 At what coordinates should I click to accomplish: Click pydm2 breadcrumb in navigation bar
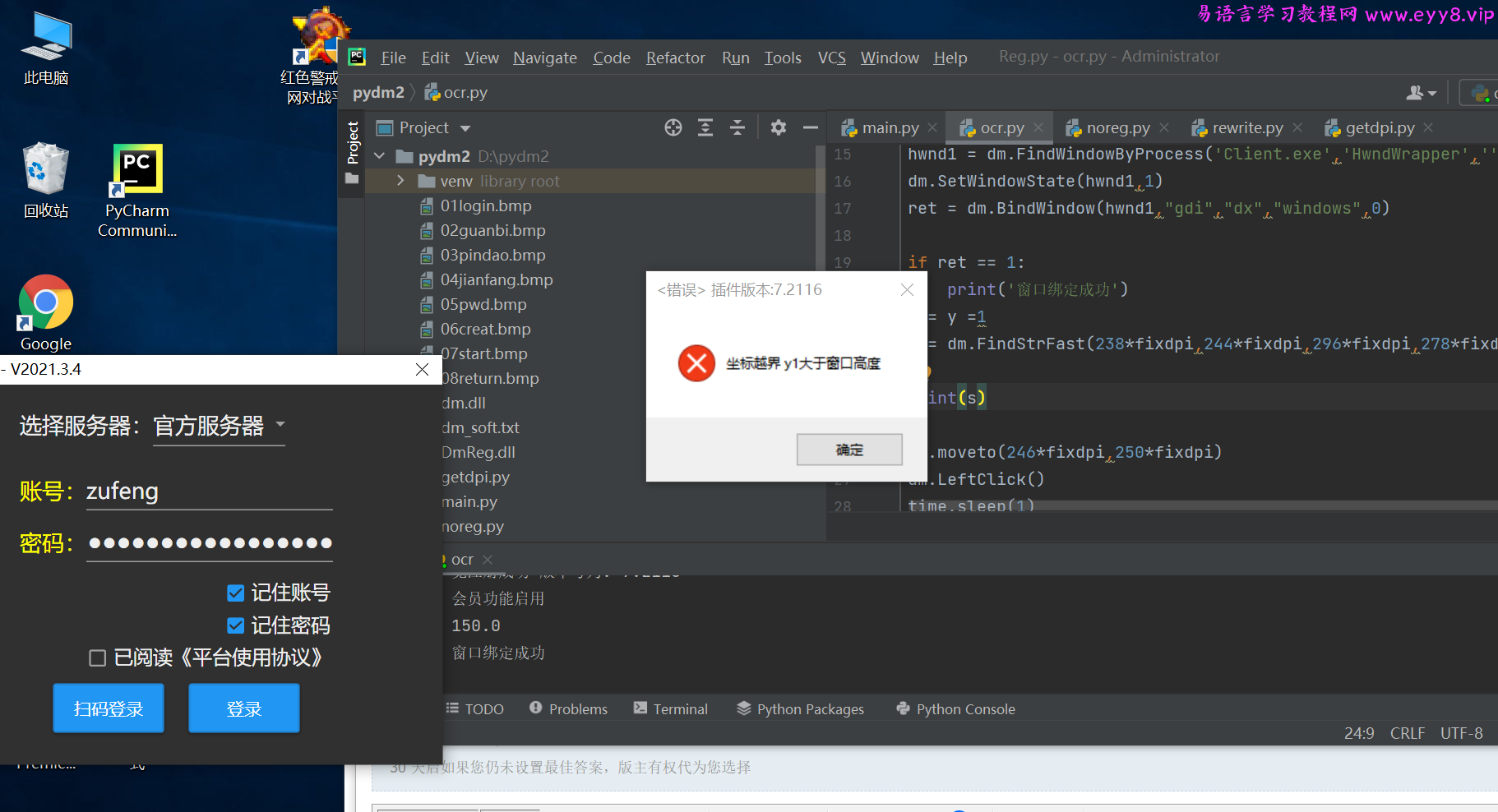click(378, 93)
